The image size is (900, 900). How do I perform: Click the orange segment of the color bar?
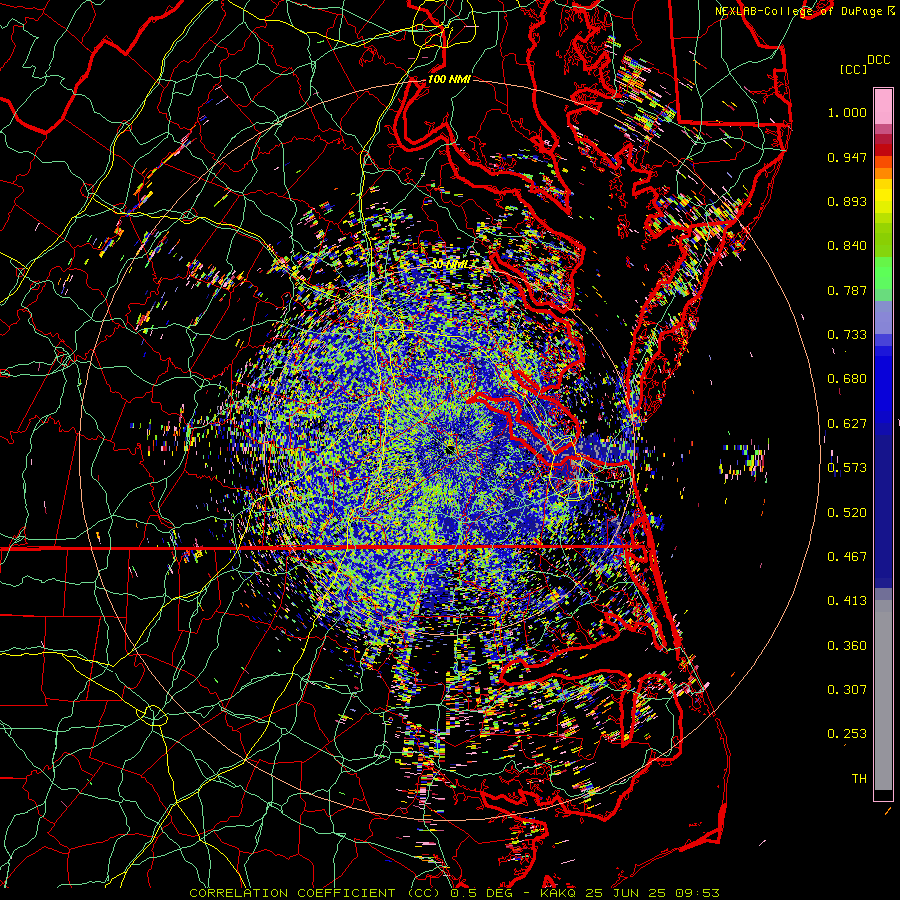(883, 167)
